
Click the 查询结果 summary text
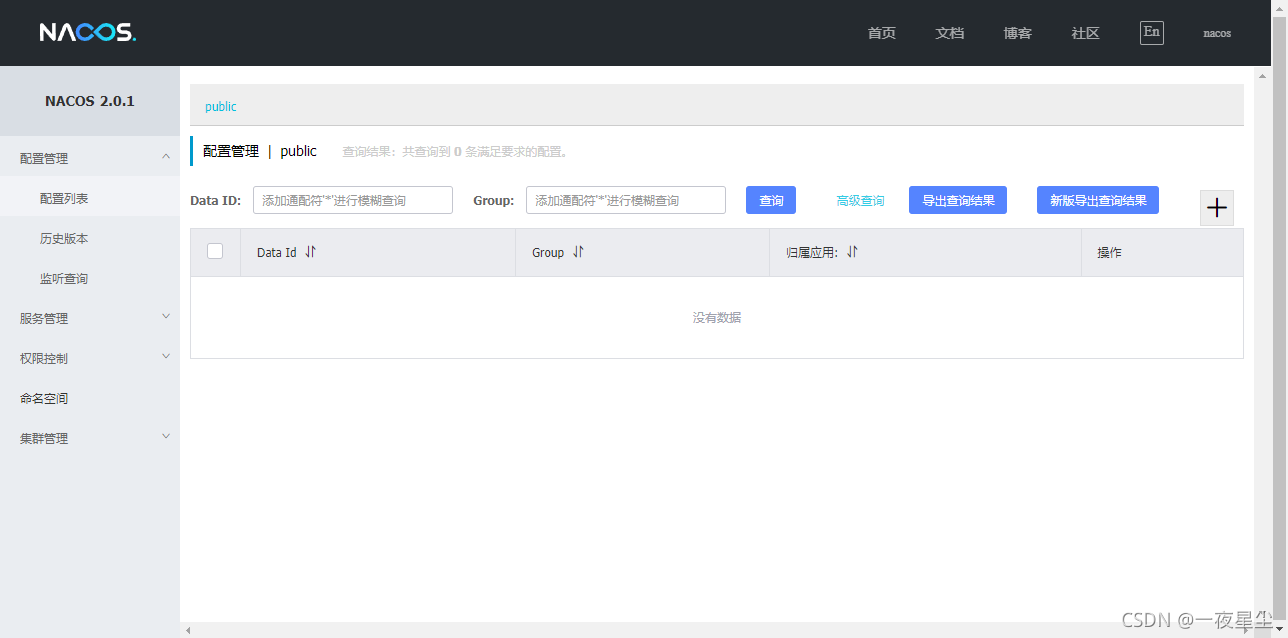[455, 152]
